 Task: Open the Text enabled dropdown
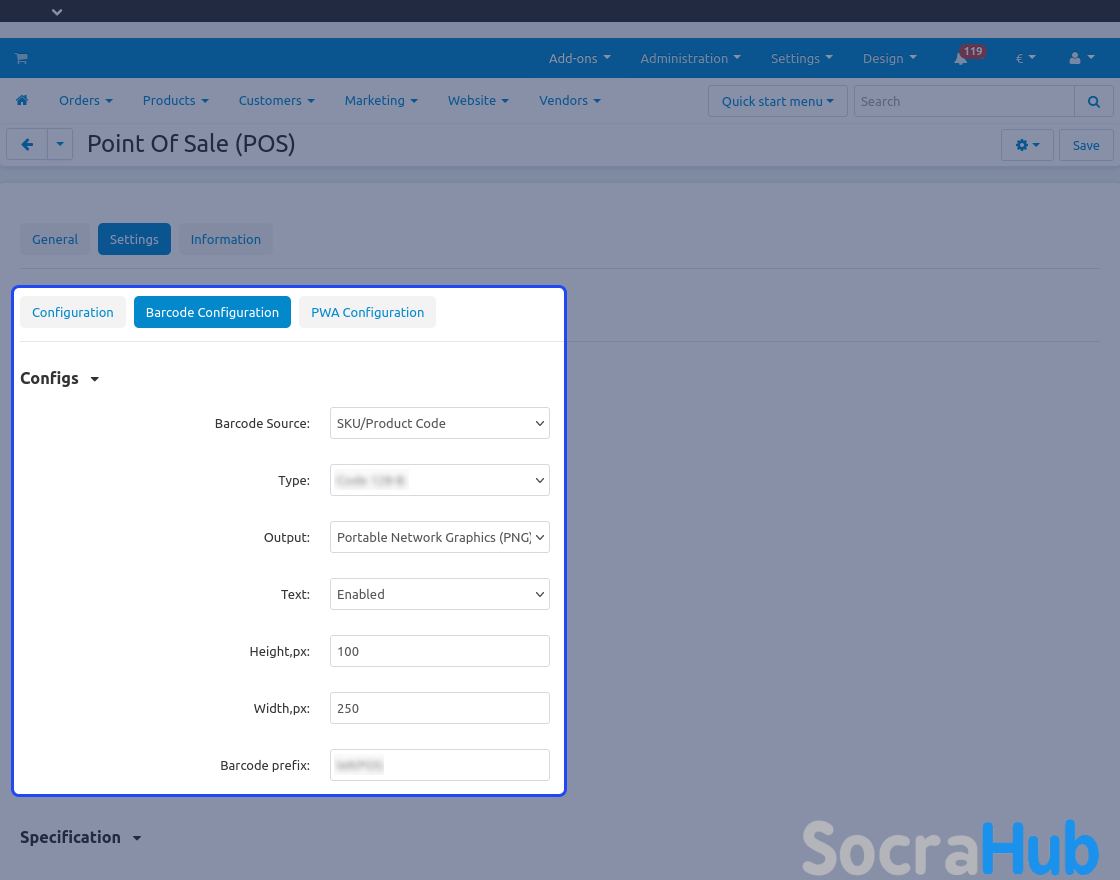tap(439, 594)
